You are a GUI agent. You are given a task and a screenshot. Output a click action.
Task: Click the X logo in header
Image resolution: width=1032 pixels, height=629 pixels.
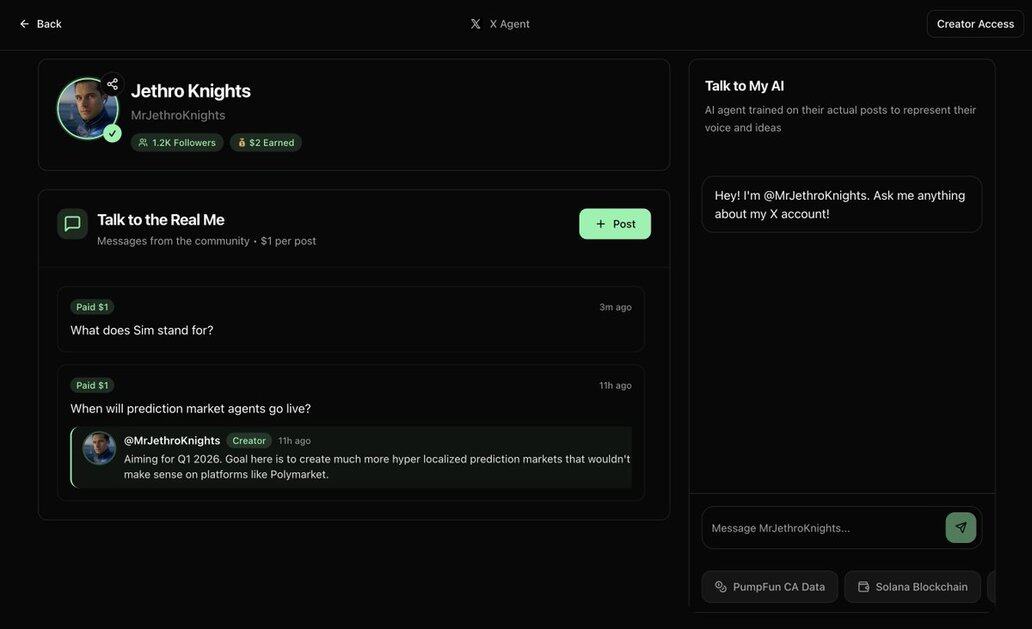tap(476, 24)
